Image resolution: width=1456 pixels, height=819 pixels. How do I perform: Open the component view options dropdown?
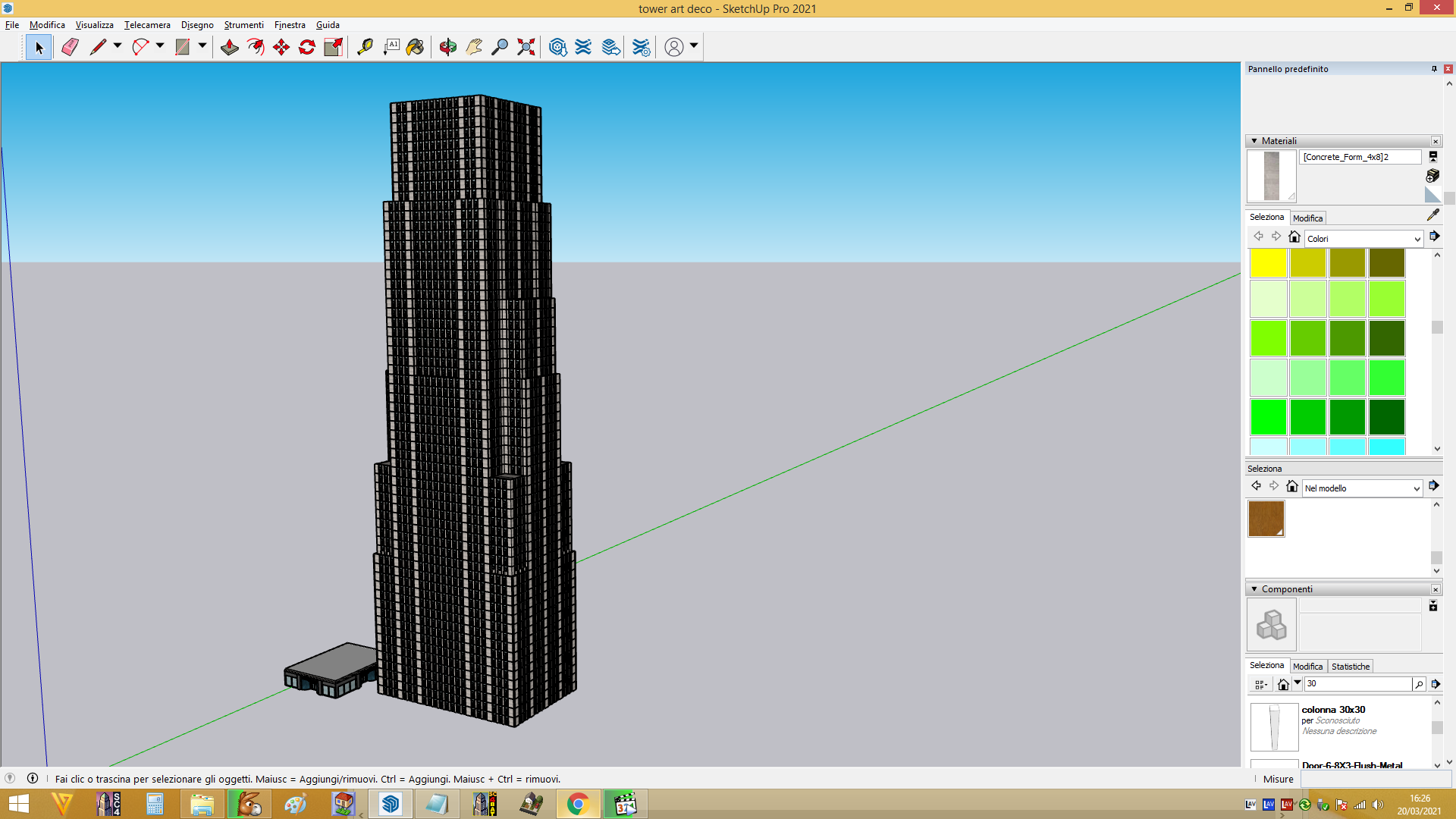coord(1260,684)
